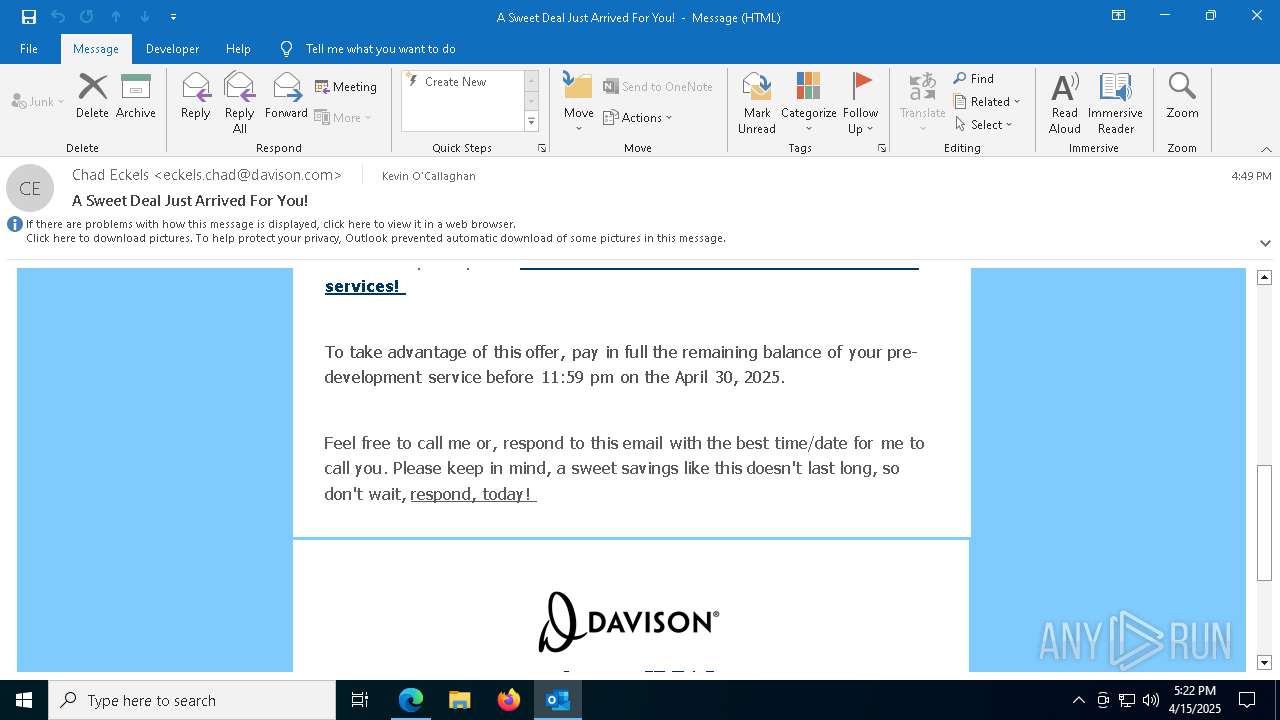Viewport: 1280px width, 720px height.
Task: Click the CE sender avatar
Action: coord(30,188)
